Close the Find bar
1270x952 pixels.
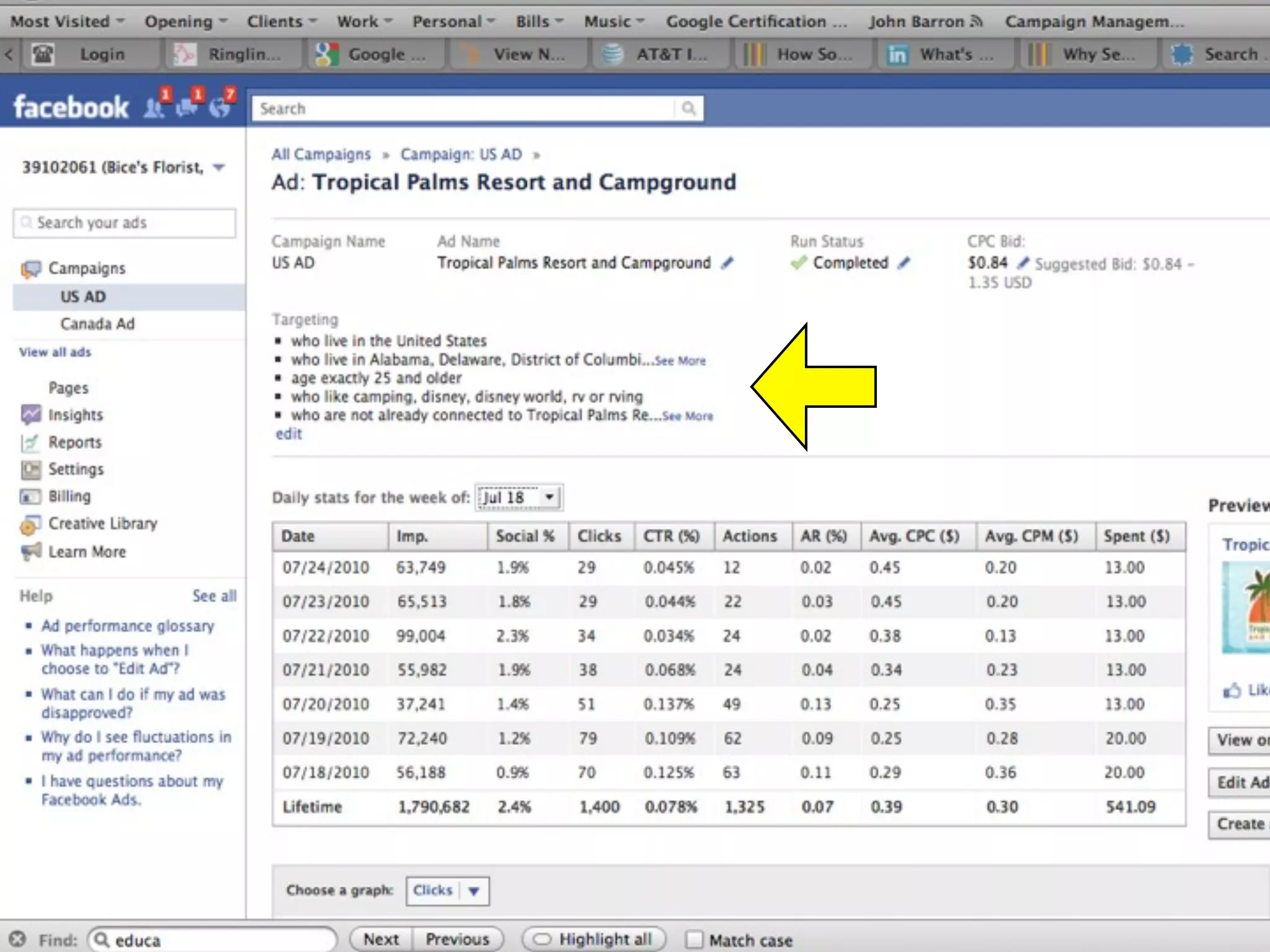pyautogui.click(x=17, y=939)
